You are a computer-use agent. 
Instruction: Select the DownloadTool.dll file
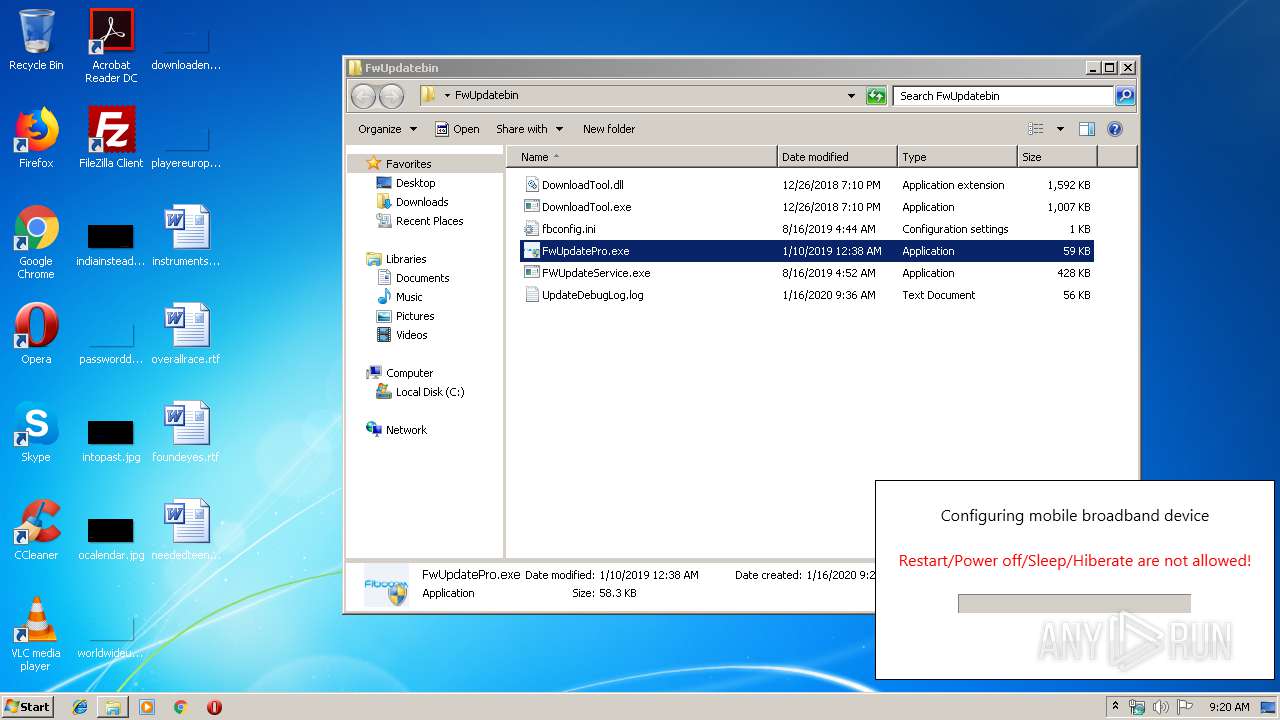pyautogui.click(x=807, y=185)
